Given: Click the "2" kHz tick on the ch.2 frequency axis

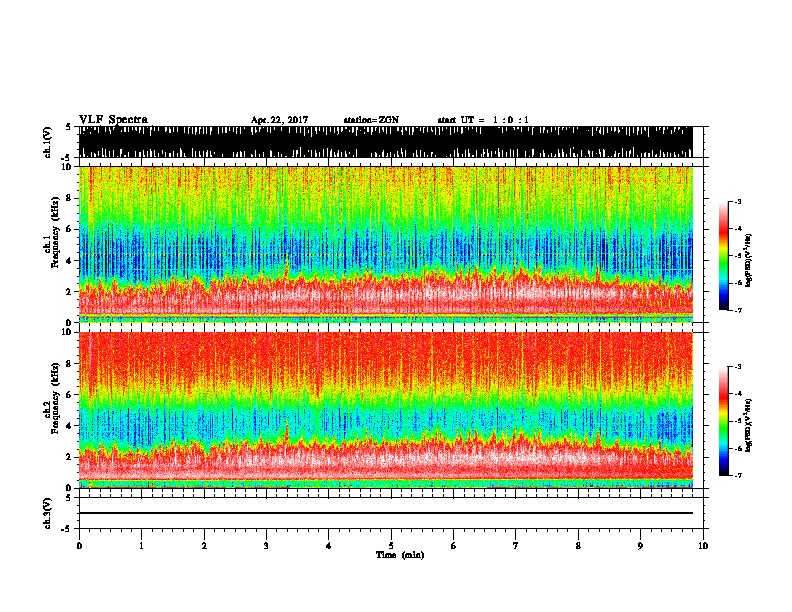Looking at the screenshot, I should coord(70,457).
